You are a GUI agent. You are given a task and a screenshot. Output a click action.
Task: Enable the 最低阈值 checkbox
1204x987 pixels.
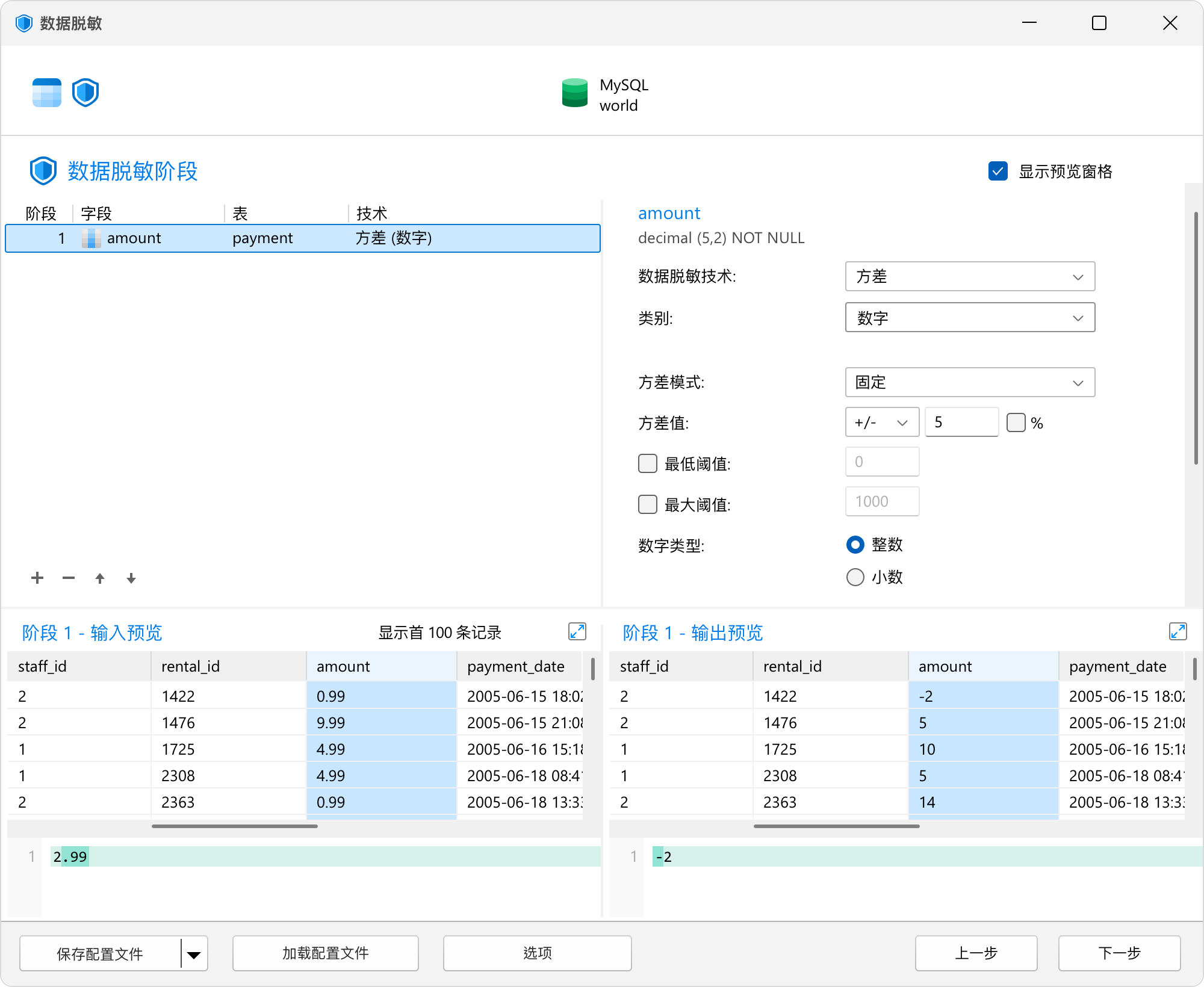(x=648, y=463)
